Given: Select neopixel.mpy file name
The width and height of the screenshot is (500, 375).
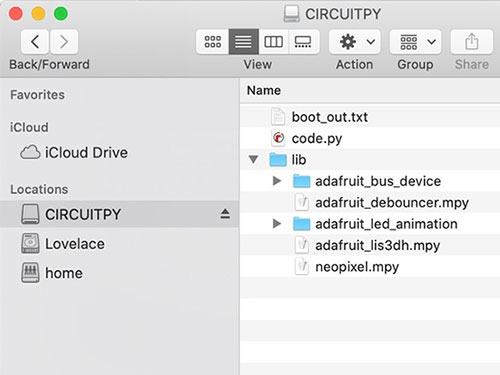Looking at the screenshot, I should point(357,267).
